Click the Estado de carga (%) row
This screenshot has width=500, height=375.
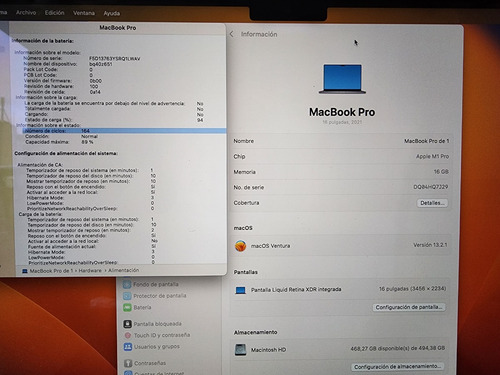[114, 120]
